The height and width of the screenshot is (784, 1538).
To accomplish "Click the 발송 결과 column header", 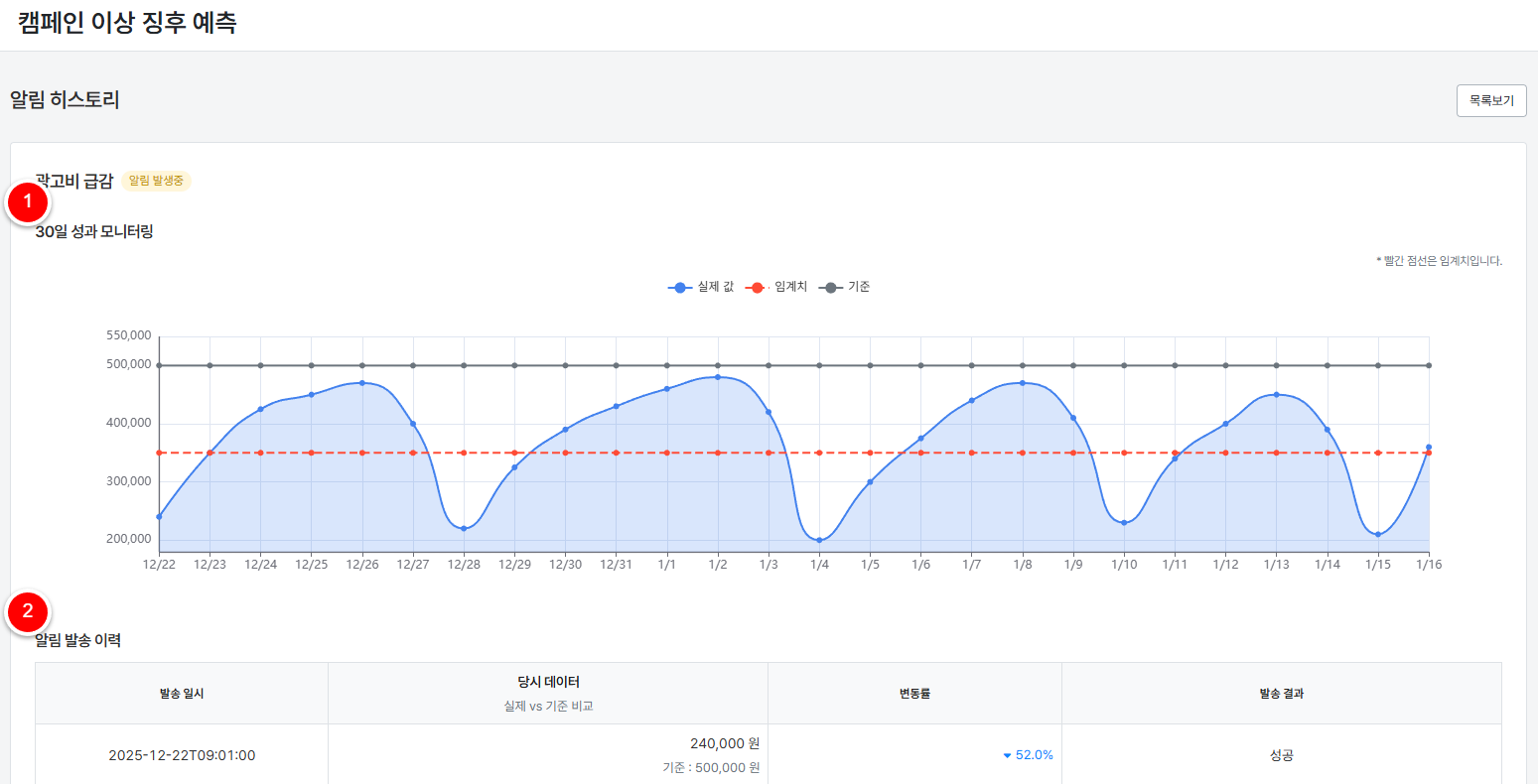I will (1281, 694).
